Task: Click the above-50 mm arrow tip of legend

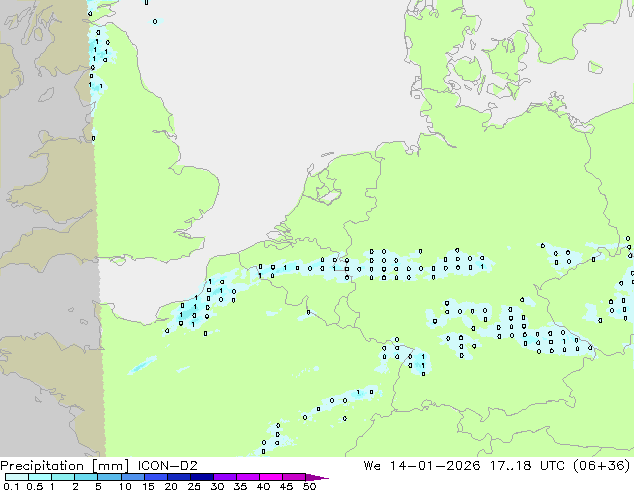Action: click(317, 477)
